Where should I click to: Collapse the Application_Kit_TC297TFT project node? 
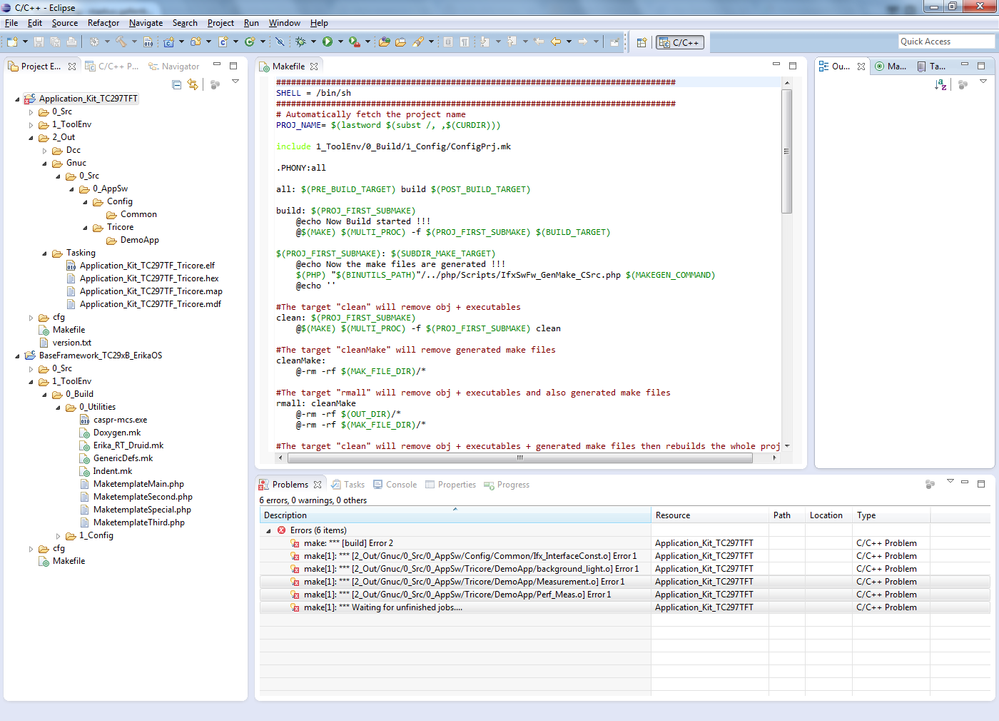click(x=17, y=99)
